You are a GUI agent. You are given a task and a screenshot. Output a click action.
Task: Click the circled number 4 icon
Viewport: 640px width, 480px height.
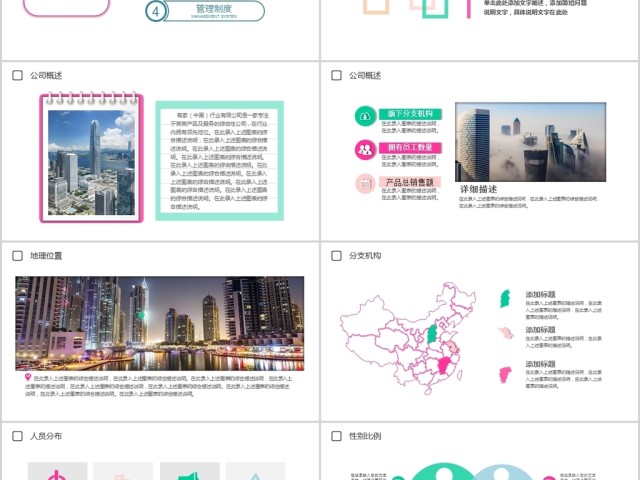[156, 11]
